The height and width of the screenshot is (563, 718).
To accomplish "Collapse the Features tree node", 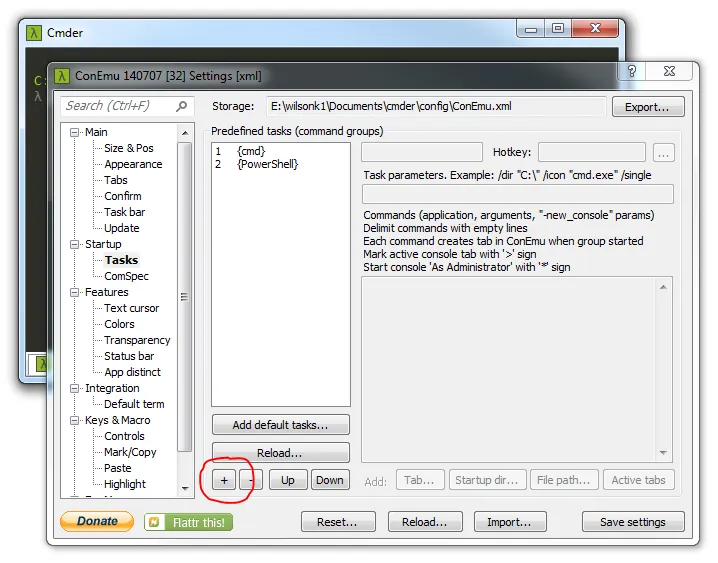I will [x=74, y=292].
